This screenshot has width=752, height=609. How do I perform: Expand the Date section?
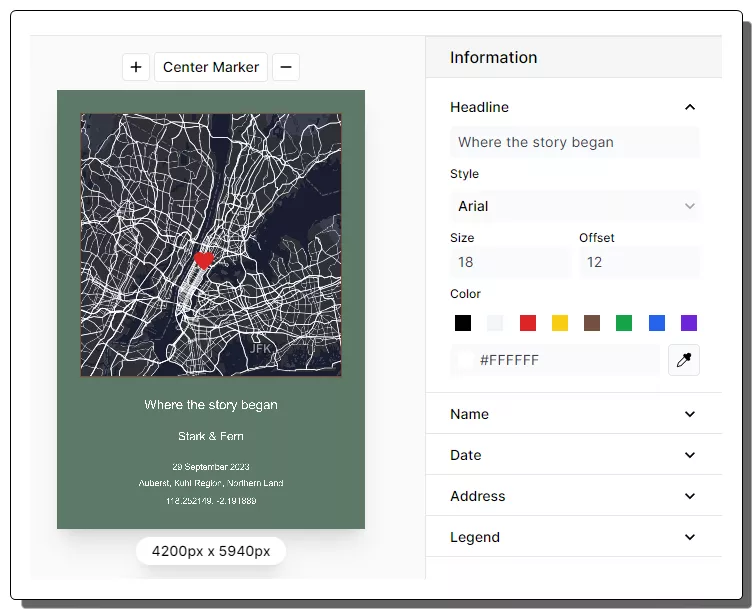(x=689, y=455)
